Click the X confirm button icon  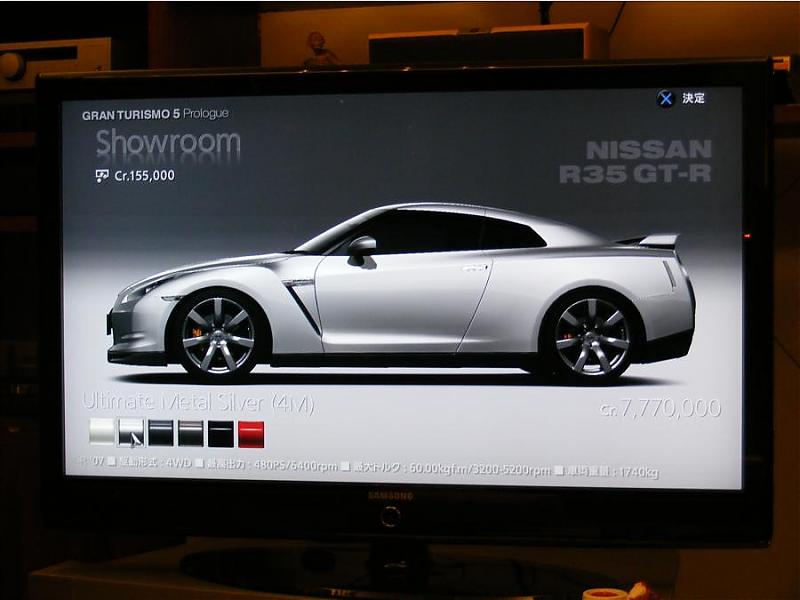(665, 99)
